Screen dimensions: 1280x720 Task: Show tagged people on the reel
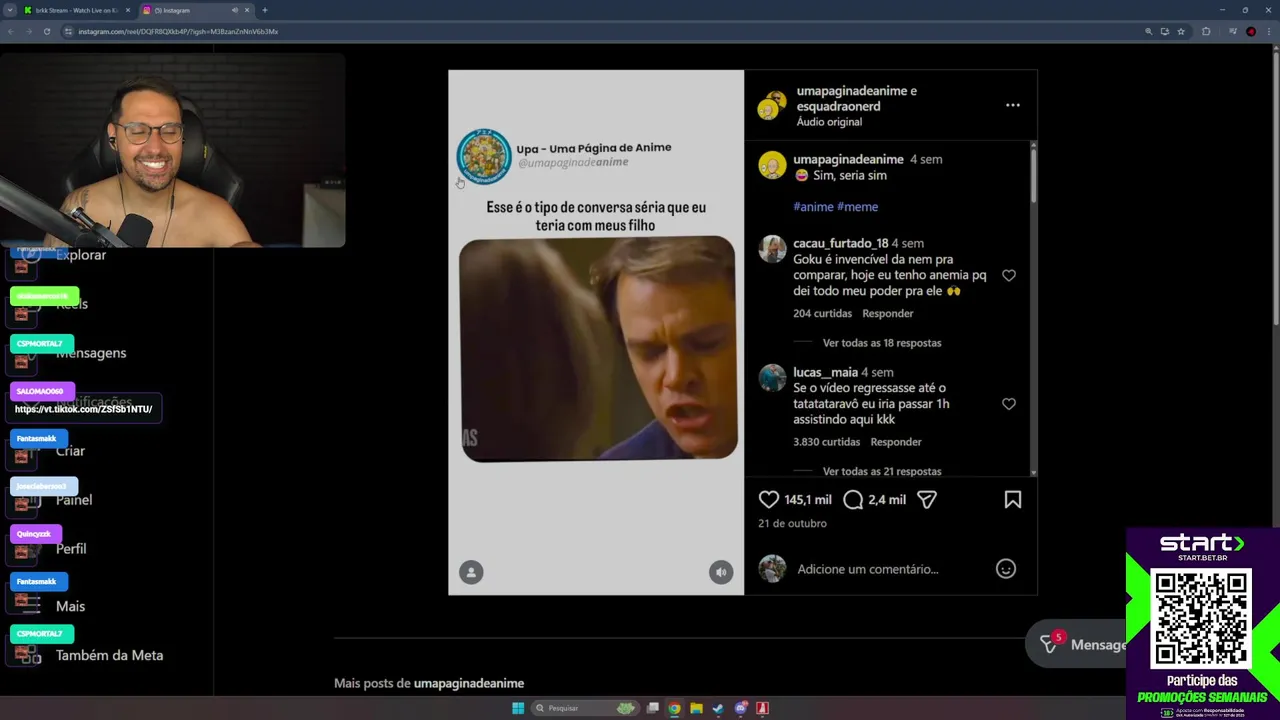471,572
